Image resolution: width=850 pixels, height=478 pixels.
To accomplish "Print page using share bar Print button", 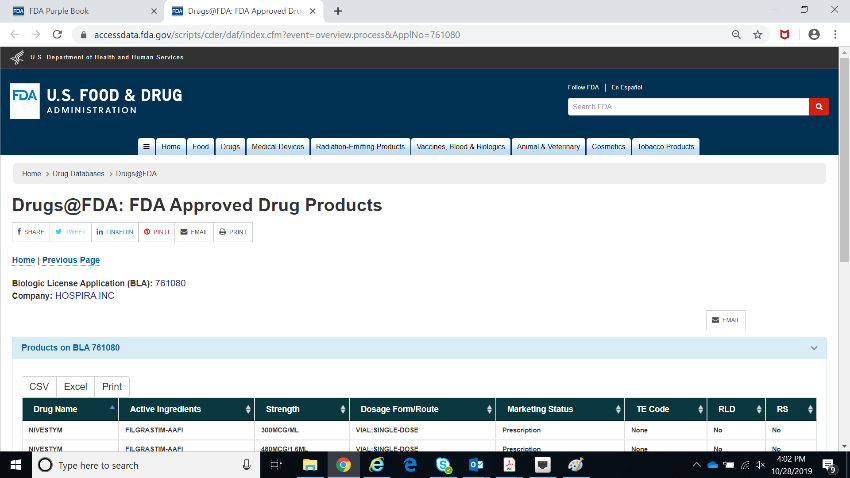I will (x=233, y=232).
